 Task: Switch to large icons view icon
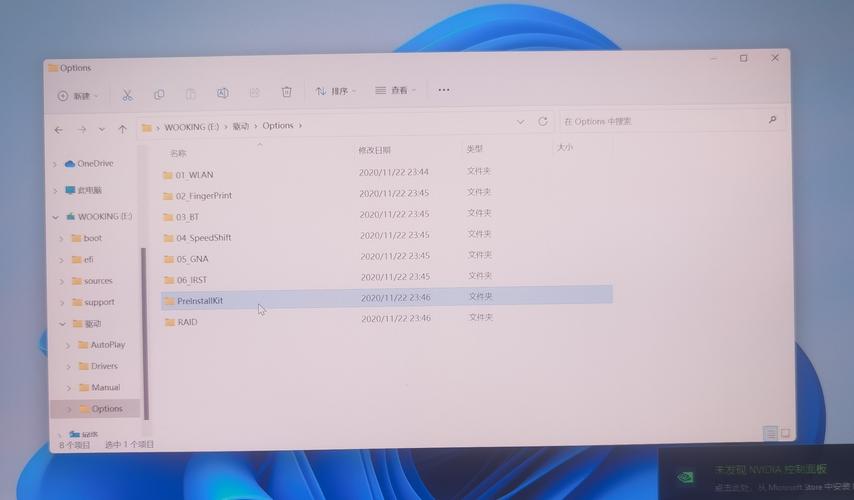(x=785, y=433)
